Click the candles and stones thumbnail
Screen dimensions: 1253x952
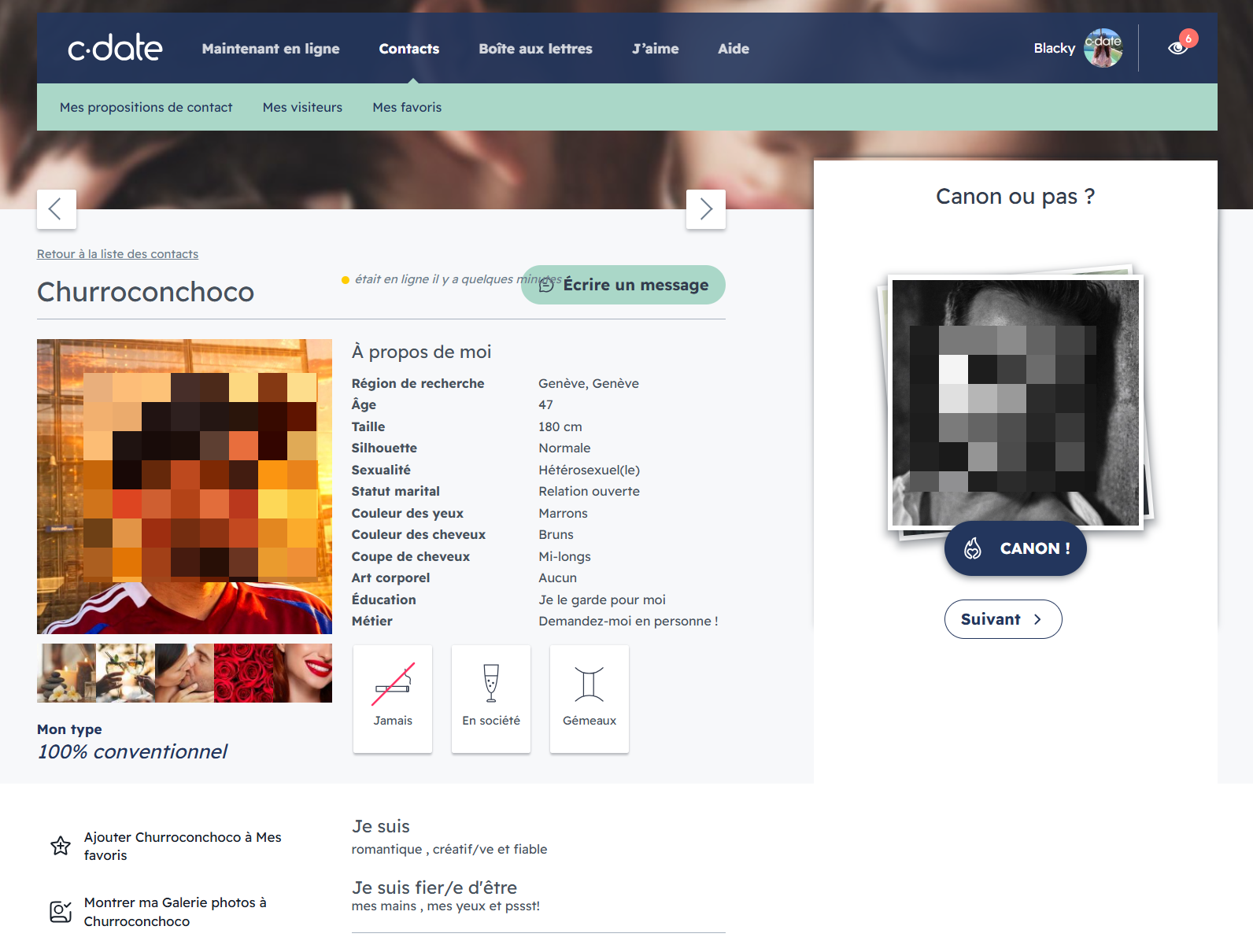(x=66, y=673)
